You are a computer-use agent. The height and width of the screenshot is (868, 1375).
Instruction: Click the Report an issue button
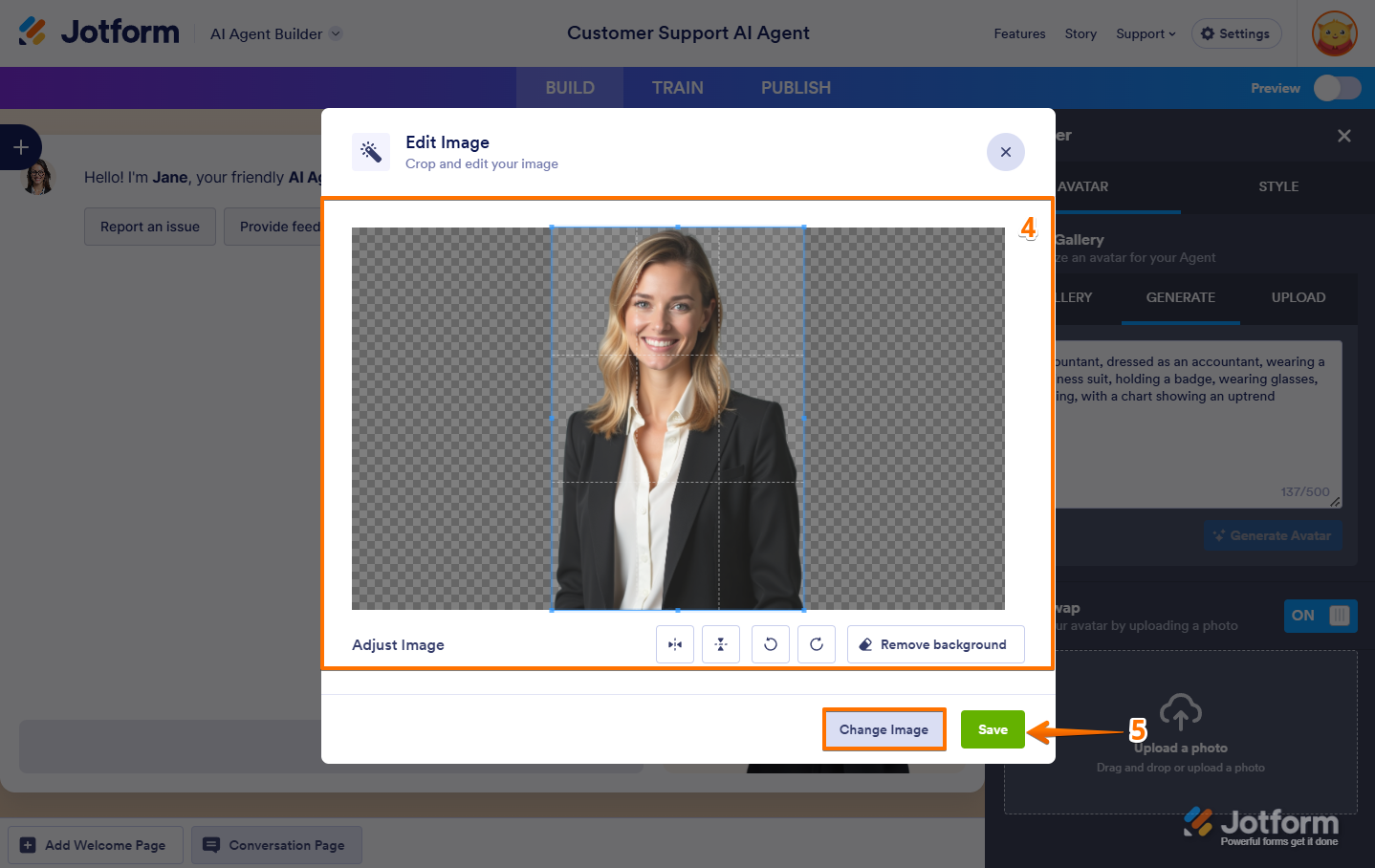tap(150, 227)
